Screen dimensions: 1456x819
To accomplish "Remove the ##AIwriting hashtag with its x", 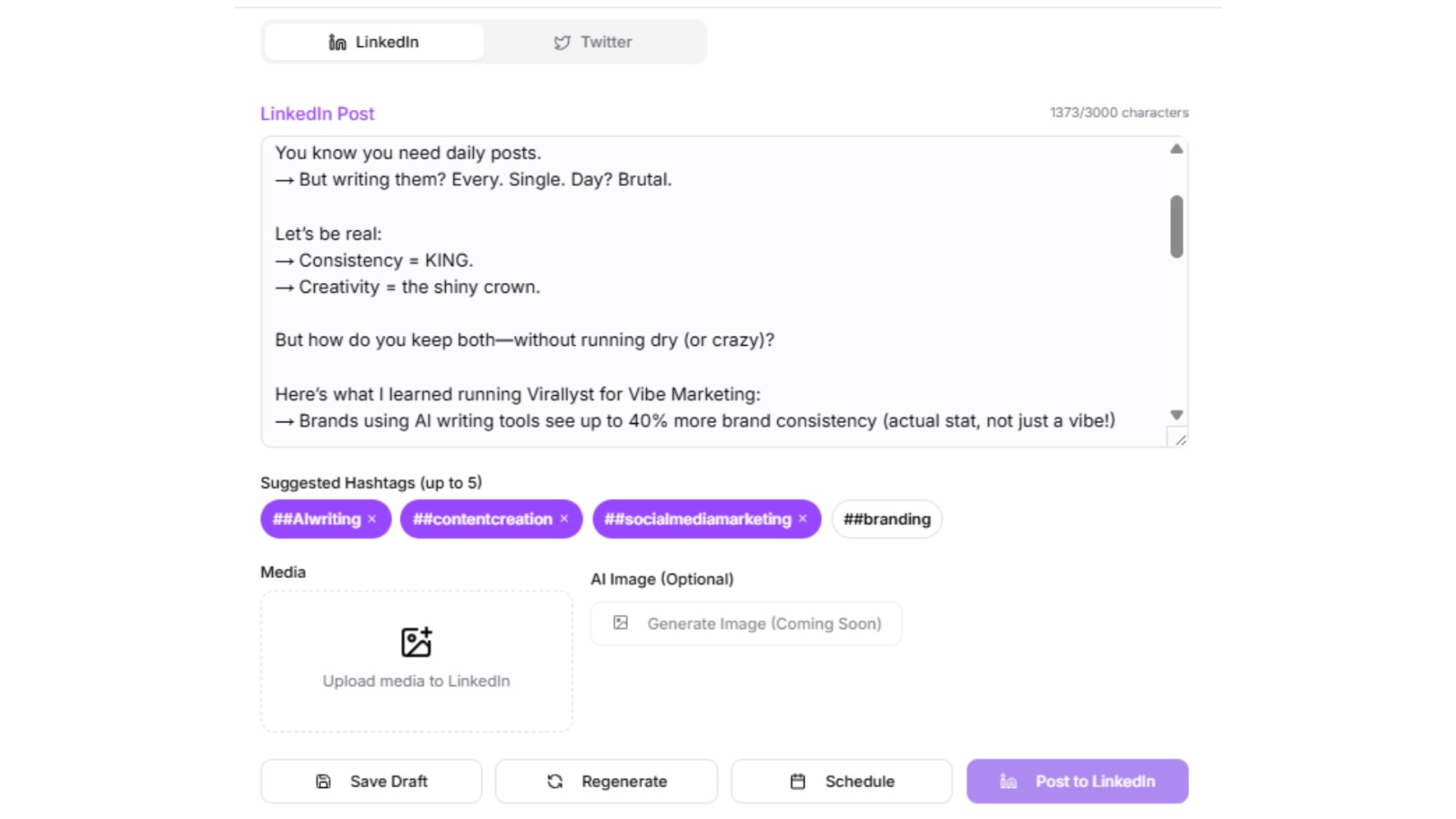I will pos(372,519).
